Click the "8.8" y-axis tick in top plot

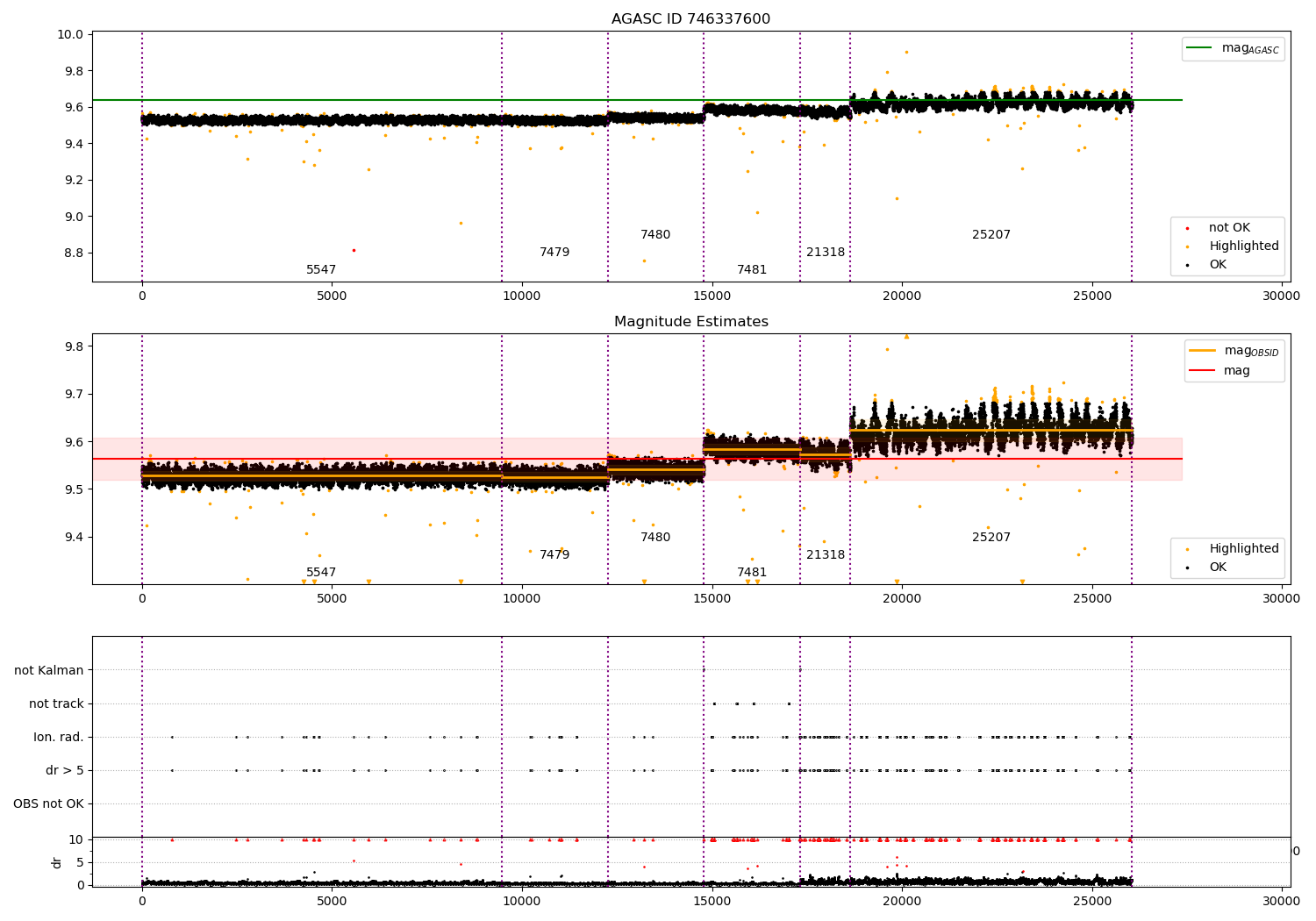[74, 253]
